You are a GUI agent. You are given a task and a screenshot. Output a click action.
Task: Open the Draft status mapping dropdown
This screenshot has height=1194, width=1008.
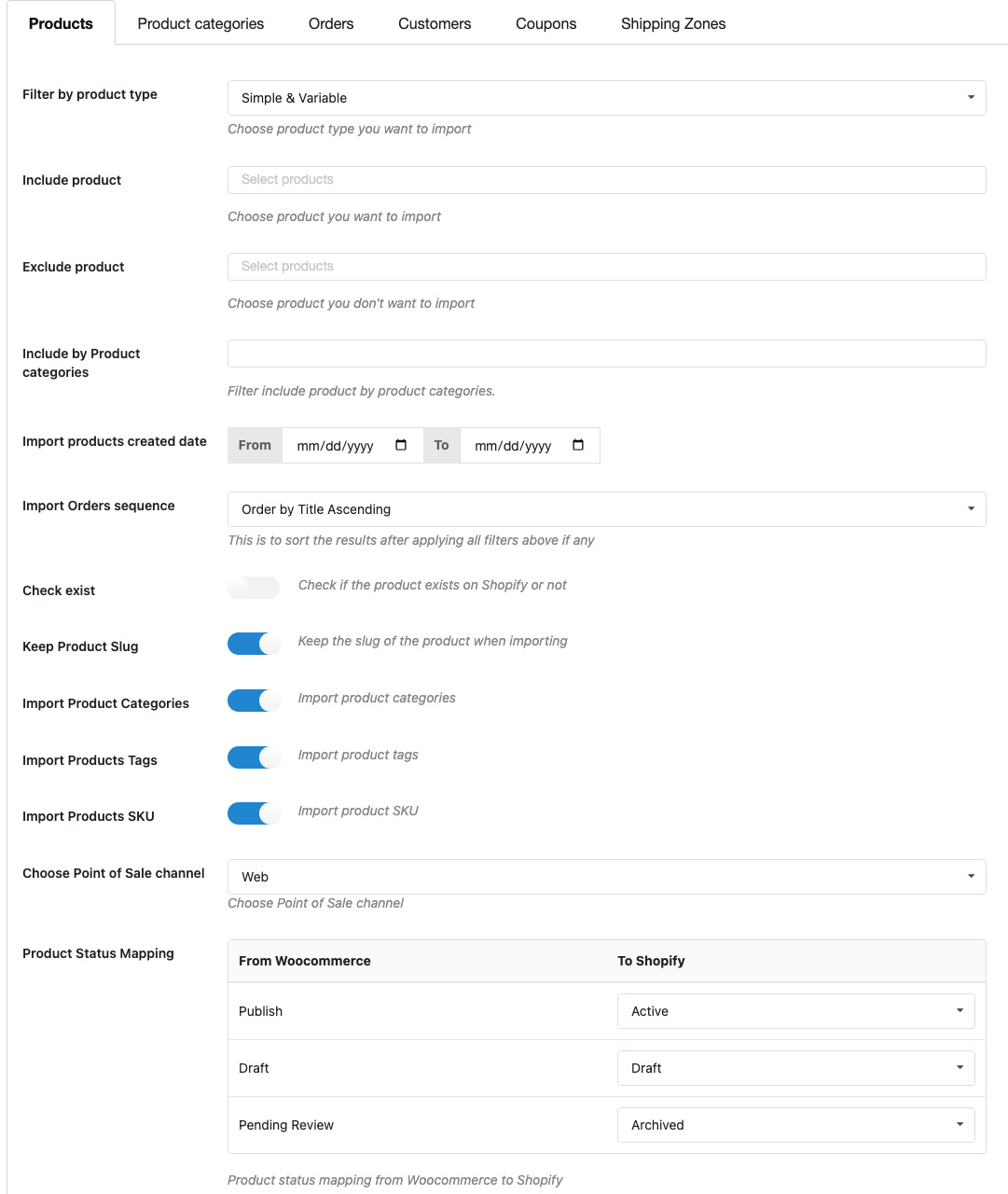795,1068
